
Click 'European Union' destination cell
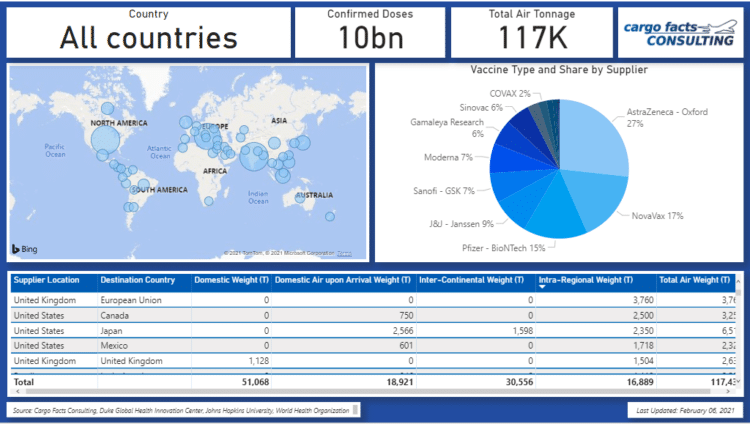click(131, 300)
